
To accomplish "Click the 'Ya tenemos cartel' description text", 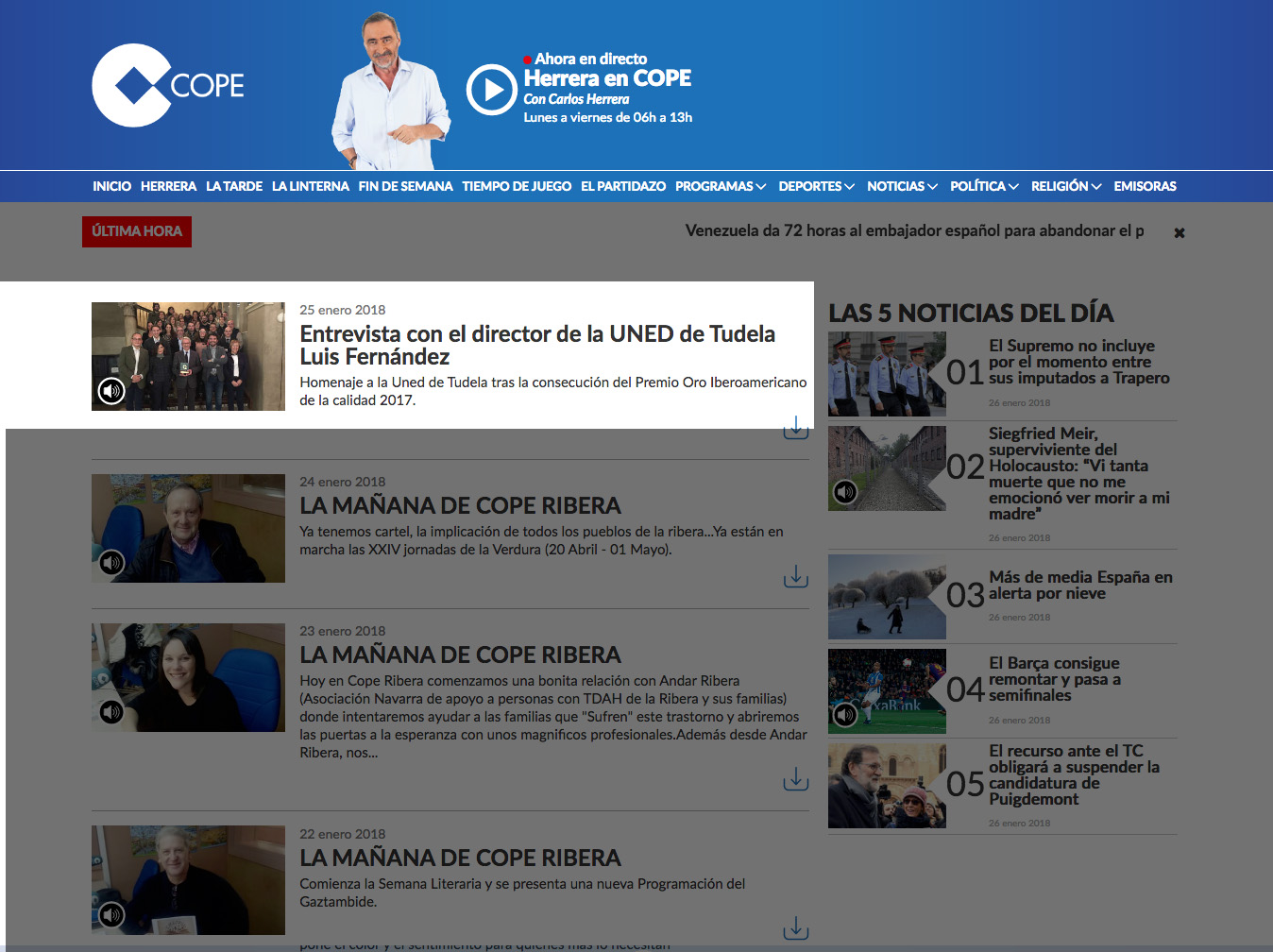I will click(541, 540).
